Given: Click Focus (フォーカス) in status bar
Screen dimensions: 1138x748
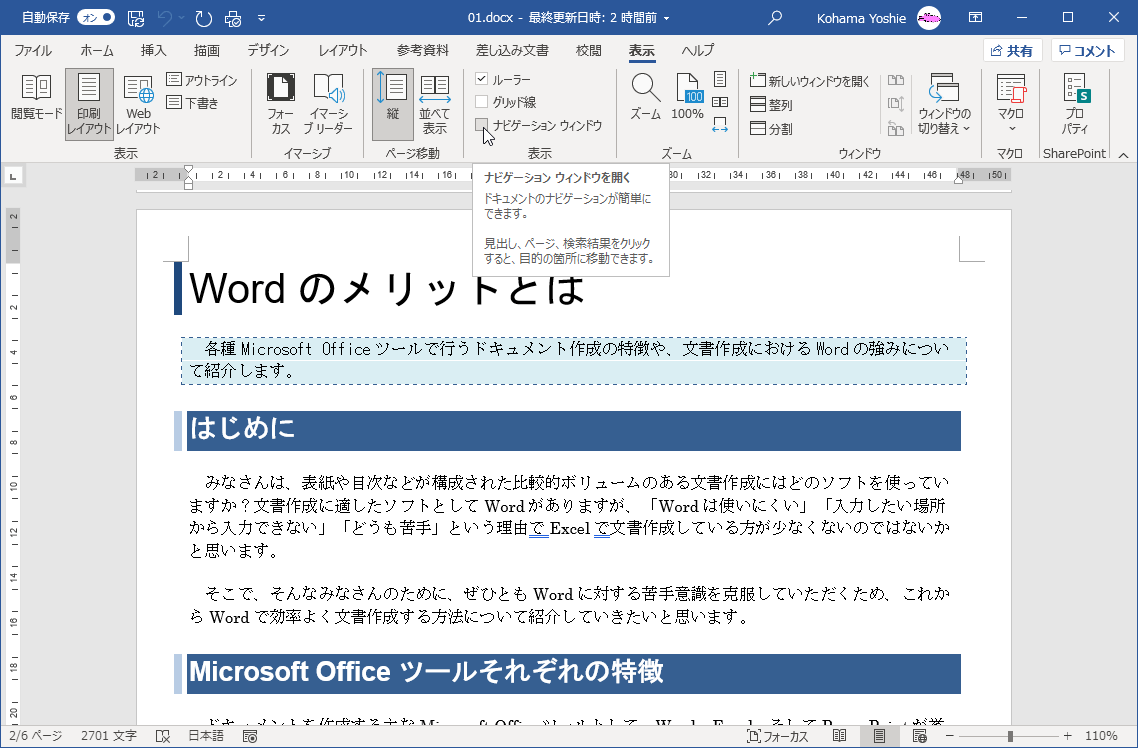Looking at the screenshot, I should tap(778, 736).
